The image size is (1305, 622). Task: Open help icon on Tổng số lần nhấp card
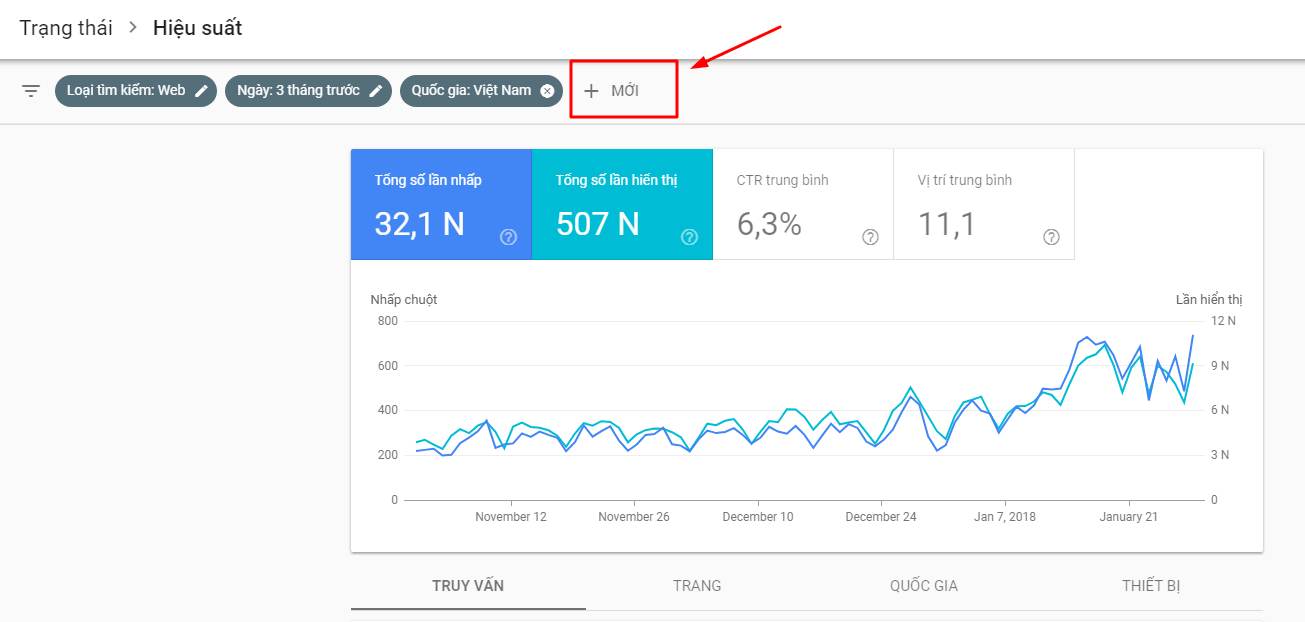[x=508, y=237]
